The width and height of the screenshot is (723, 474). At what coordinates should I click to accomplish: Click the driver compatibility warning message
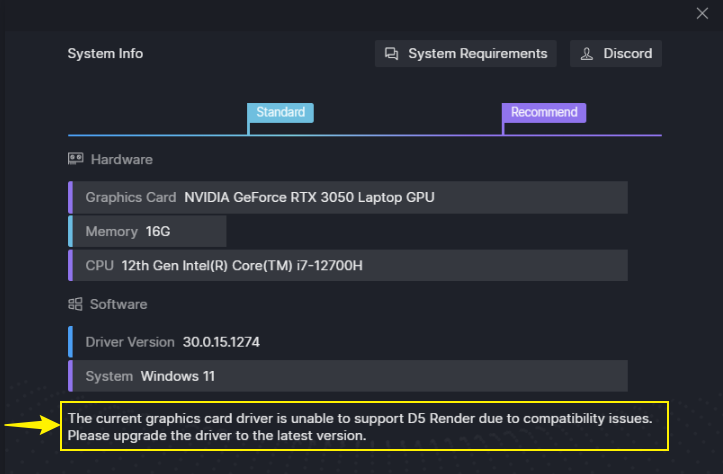point(360,427)
